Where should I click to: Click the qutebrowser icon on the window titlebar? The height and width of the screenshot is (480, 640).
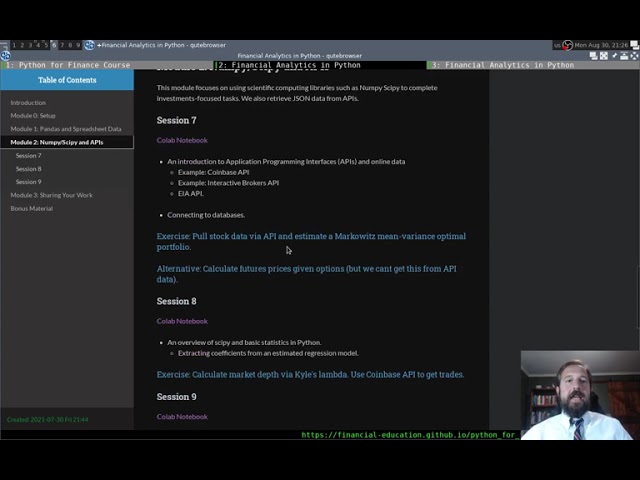point(5,56)
